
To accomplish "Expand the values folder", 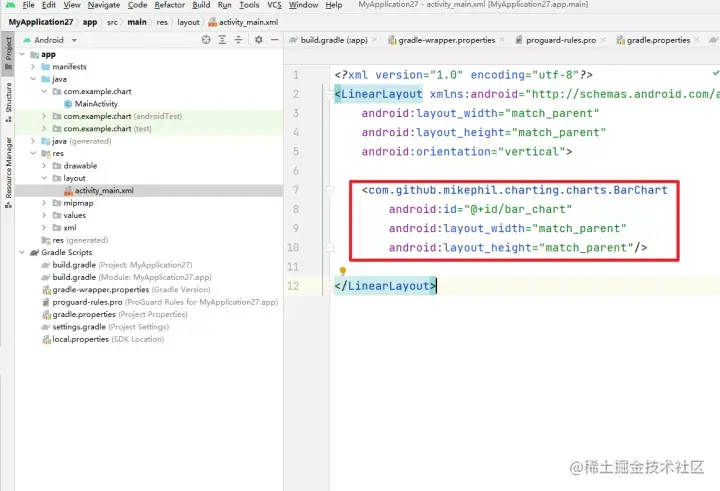I will [44, 215].
